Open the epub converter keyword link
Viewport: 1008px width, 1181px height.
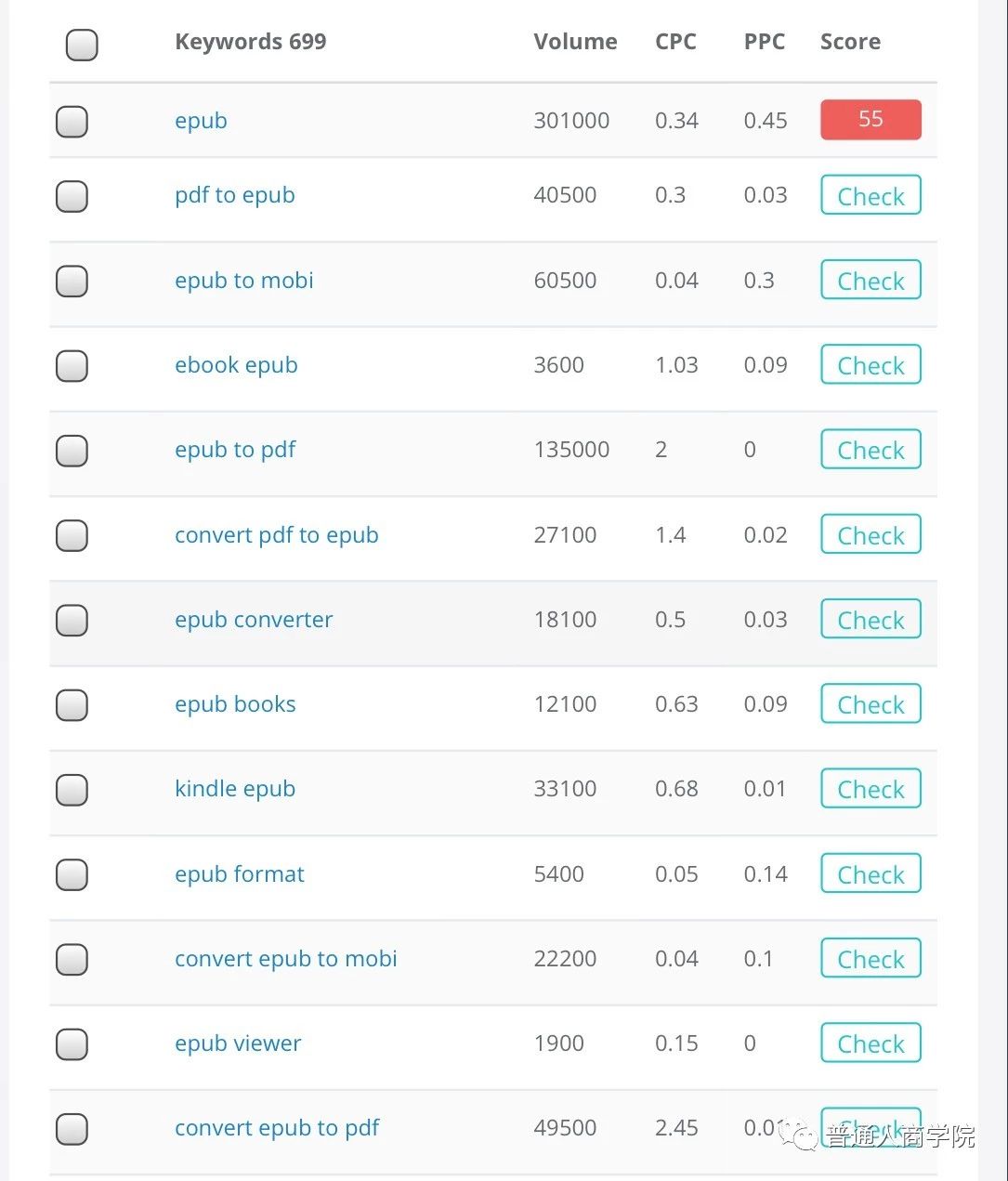tap(254, 620)
